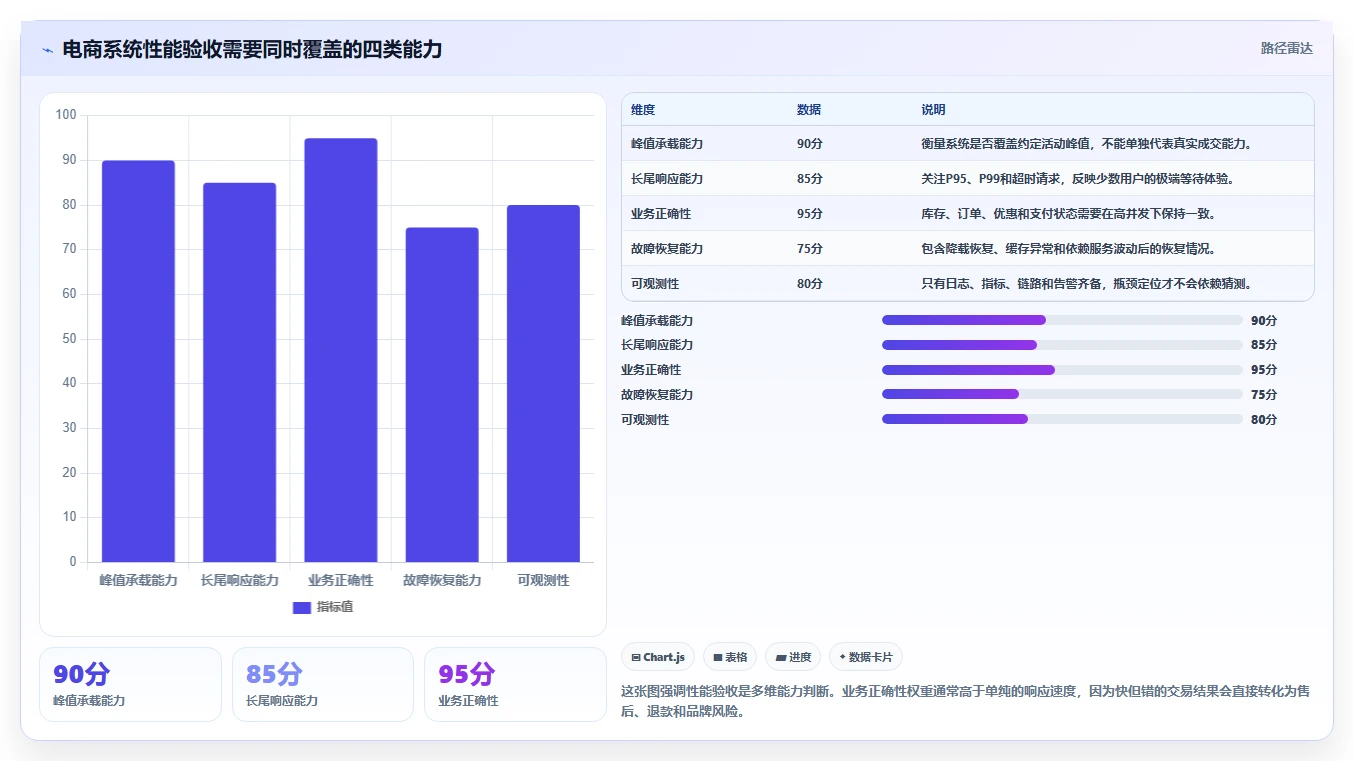Screen dimensions: 1354x761
Task: Click the 故障恢复能力 progress bar
Action: tap(1062, 394)
